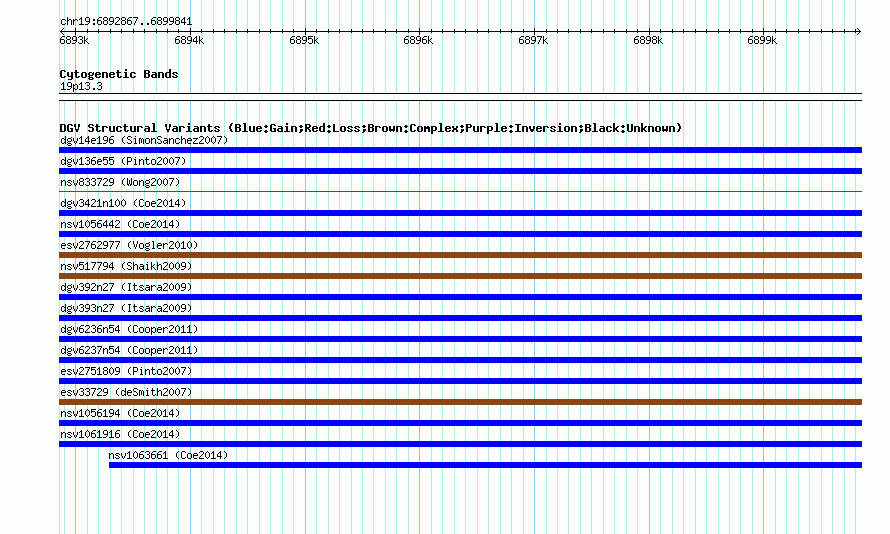Select the dgv392n27 blue variant bar
890x534 pixels.
(460, 297)
